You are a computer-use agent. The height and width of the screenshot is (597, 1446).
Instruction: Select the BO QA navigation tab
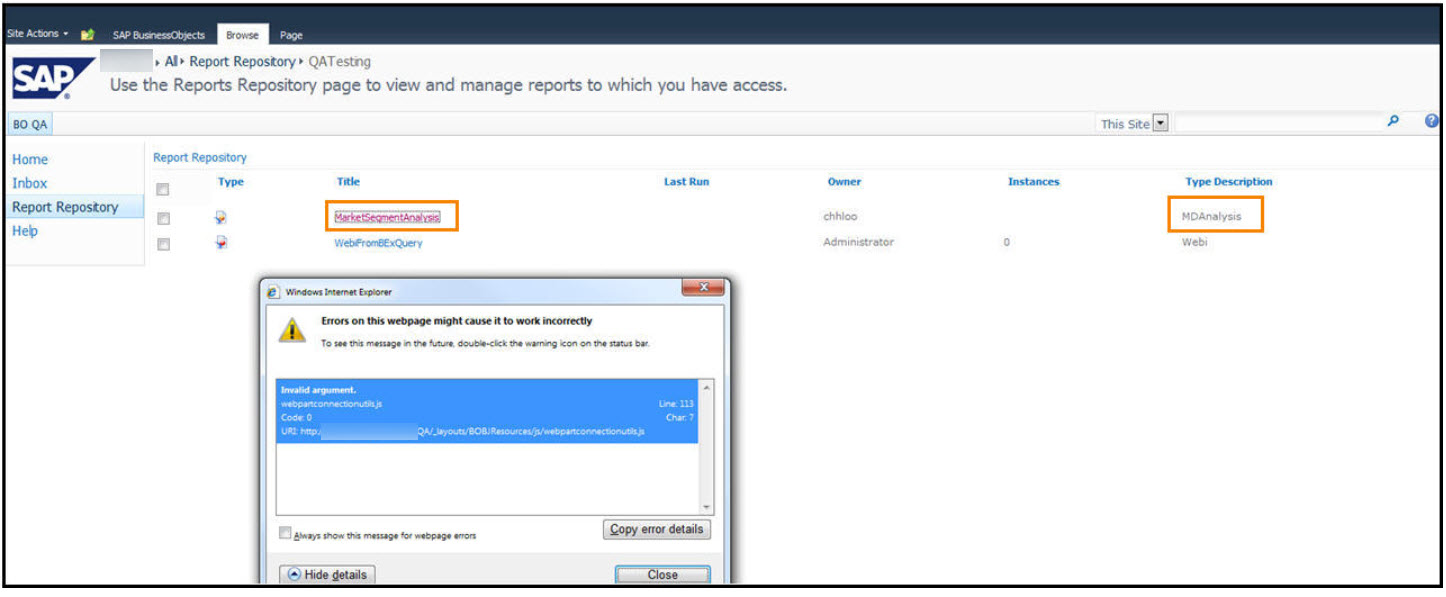(x=30, y=125)
